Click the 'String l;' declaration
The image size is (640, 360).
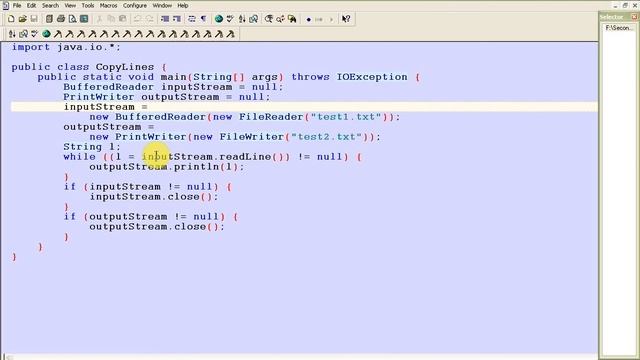coord(92,147)
